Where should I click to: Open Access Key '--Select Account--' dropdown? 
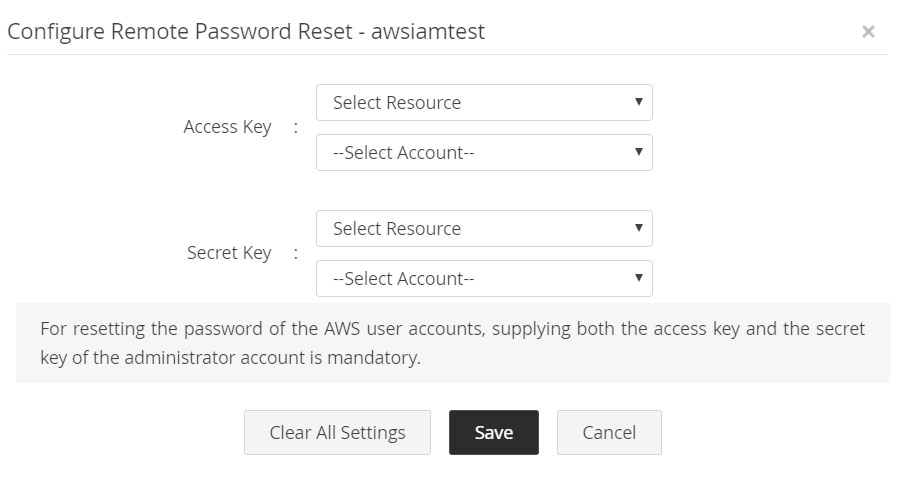[484, 153]
